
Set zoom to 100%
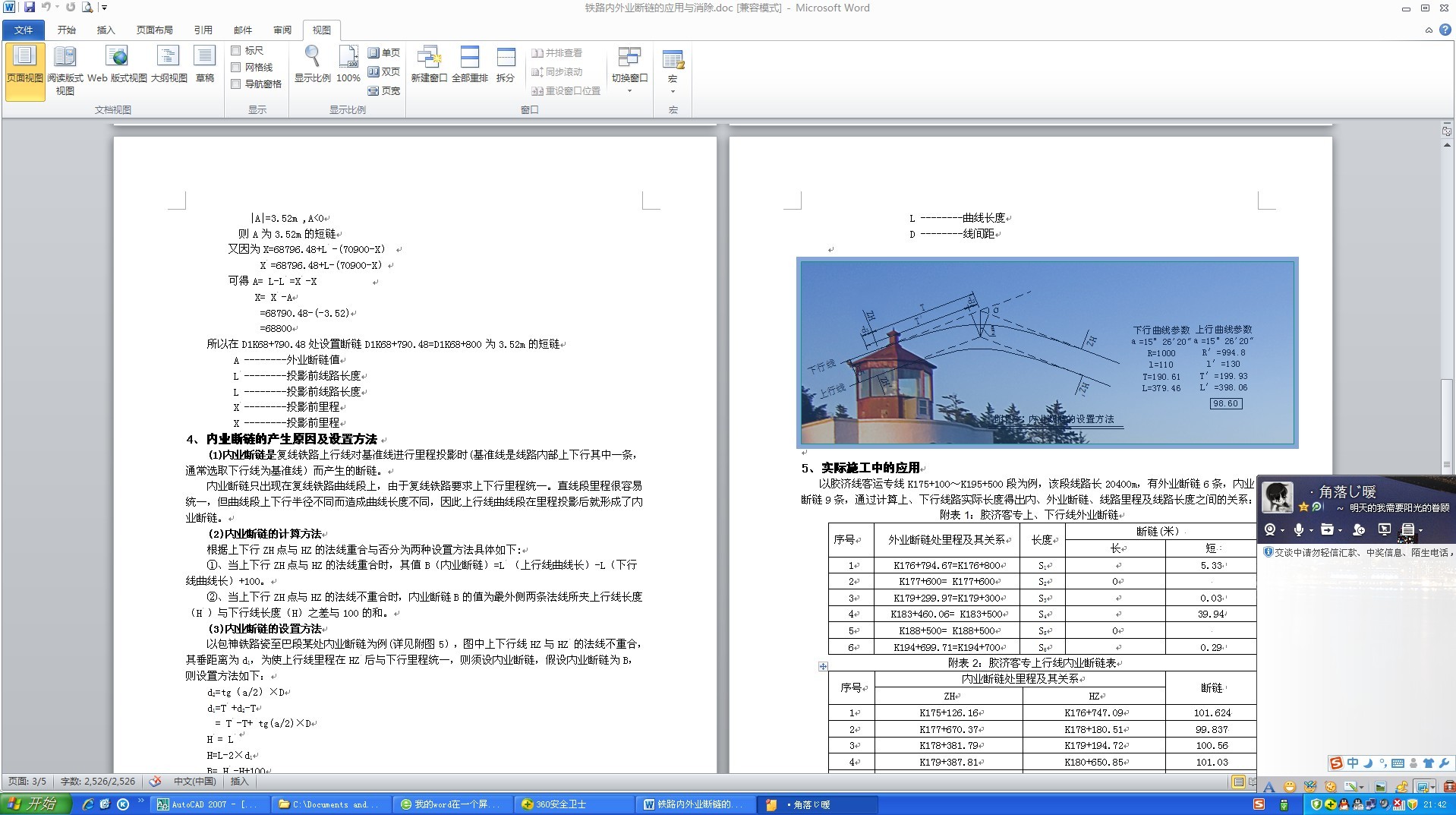(x=348, y=65)
